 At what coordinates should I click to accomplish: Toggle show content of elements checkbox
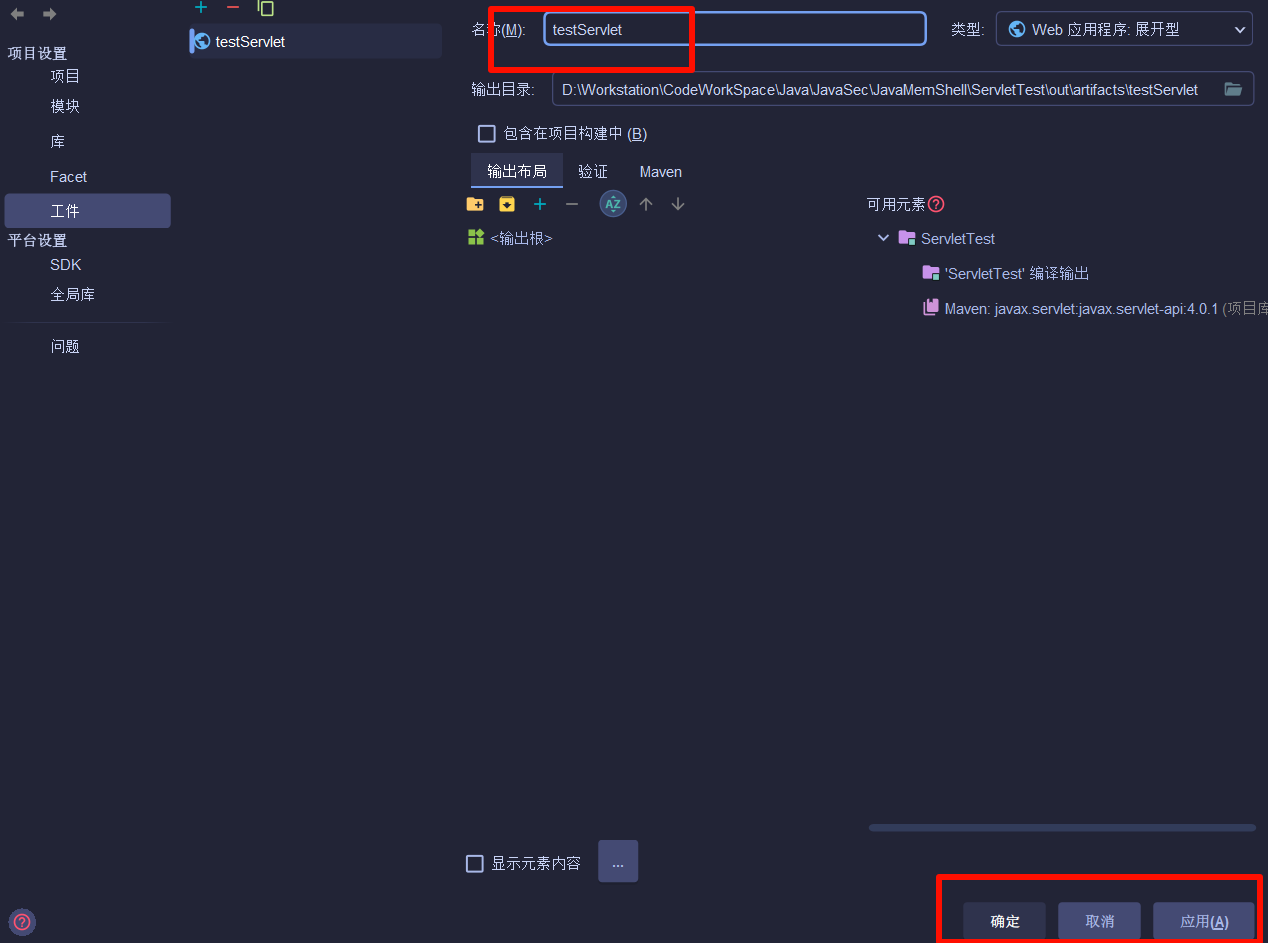(x=475, y=863)
